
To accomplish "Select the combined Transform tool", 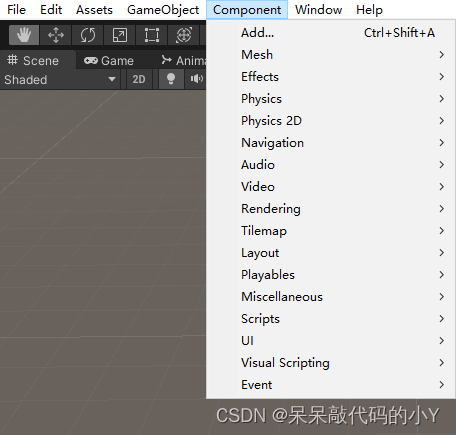I will (184, 35).
